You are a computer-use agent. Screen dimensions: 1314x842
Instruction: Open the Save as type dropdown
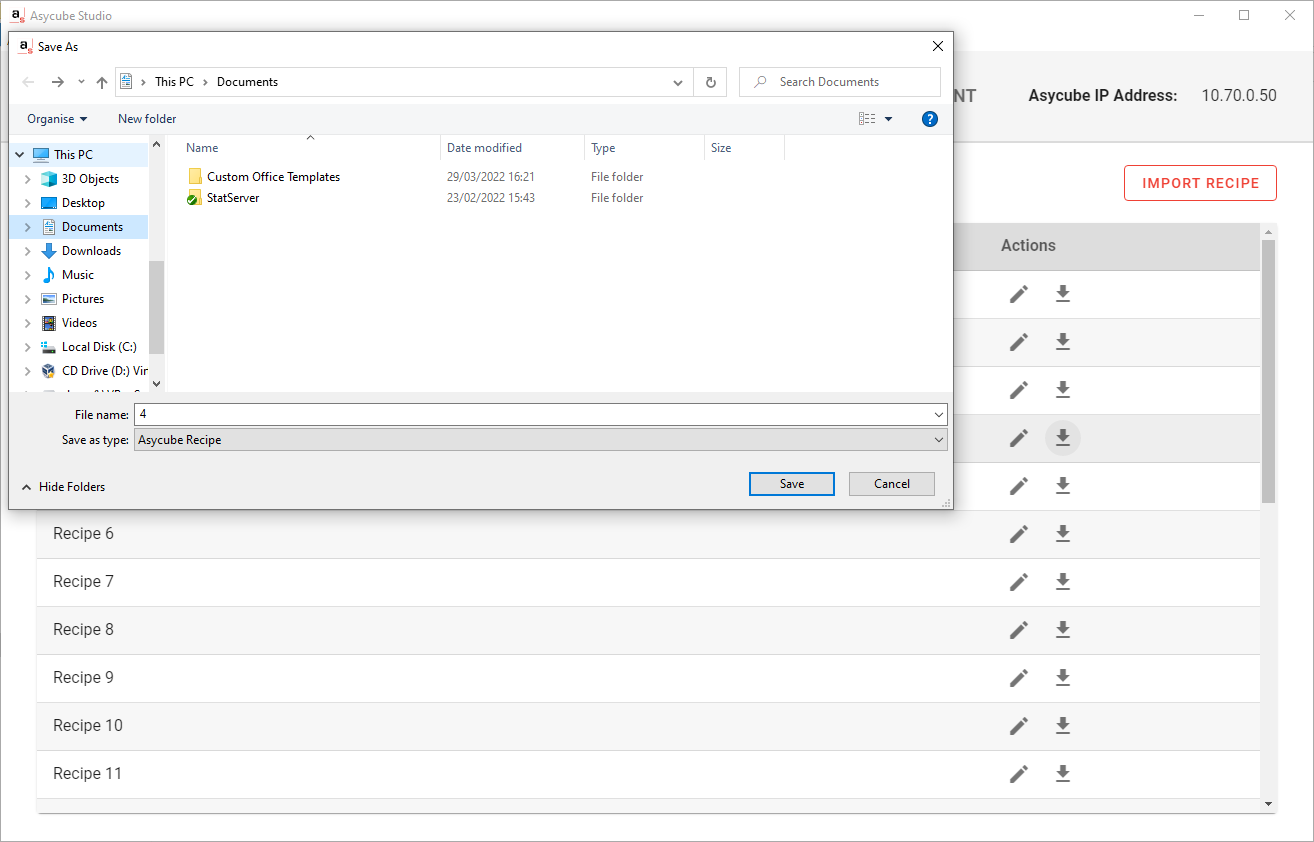[x=540, y=440]
